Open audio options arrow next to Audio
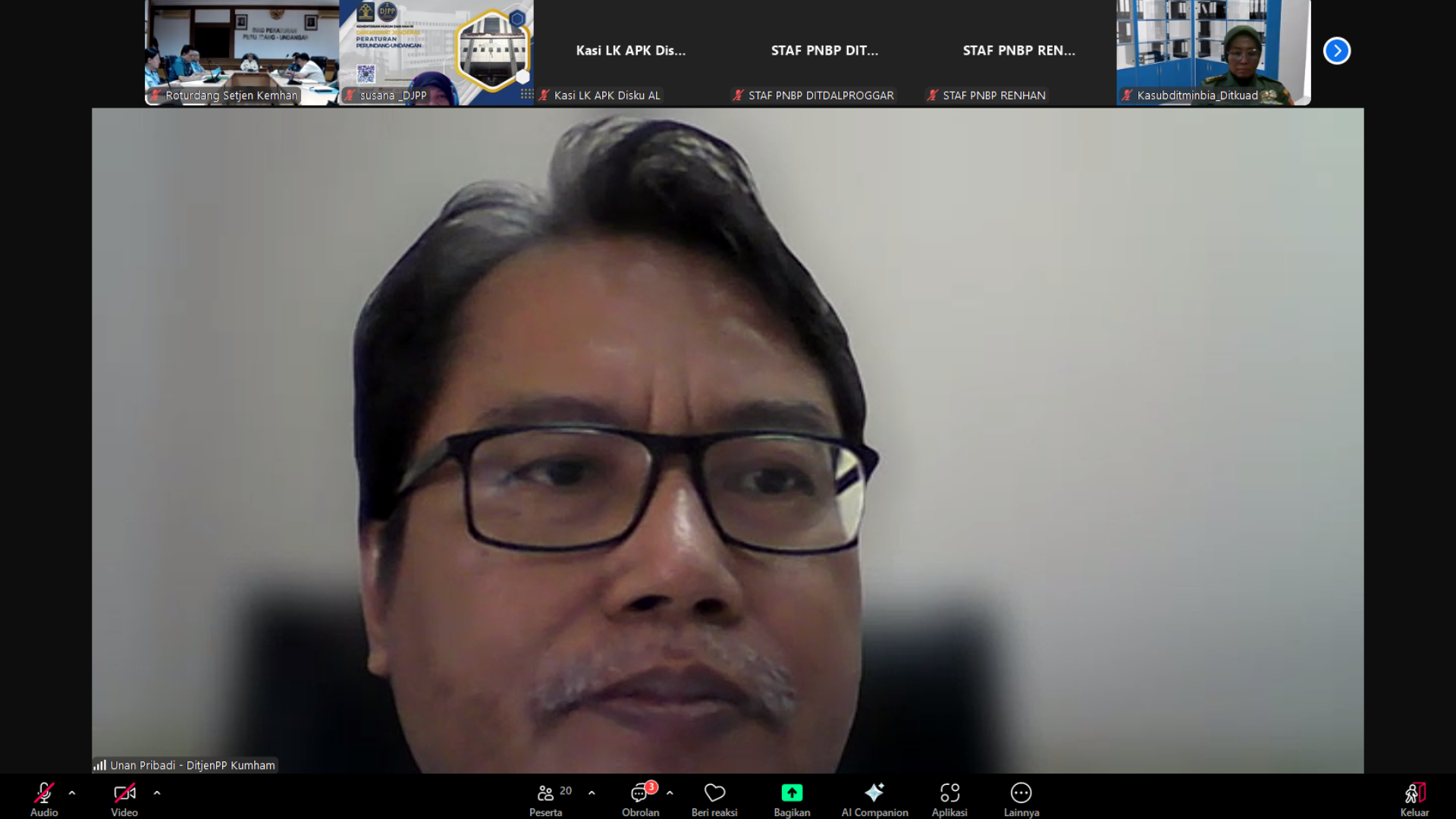The height and width of the screenshot is (819, 1456). click(x=72, y=793)
